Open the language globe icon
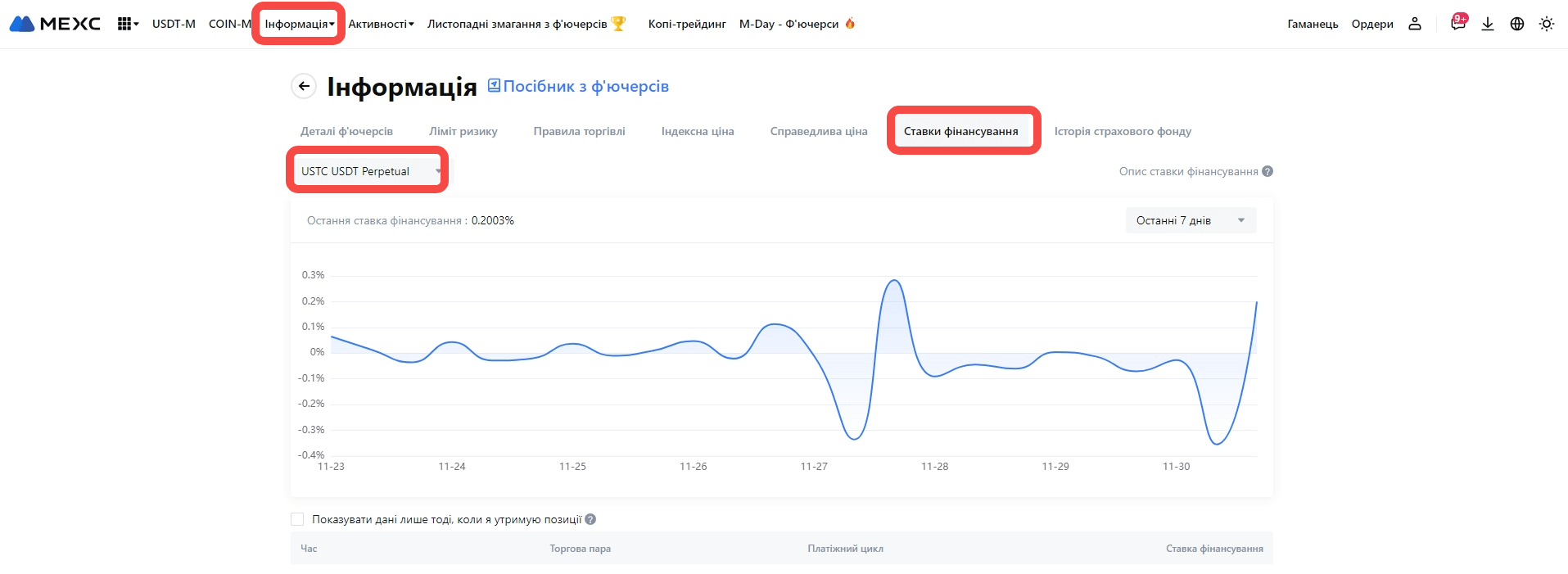This screenshot has height=574, width=1568. [1517, 24]
